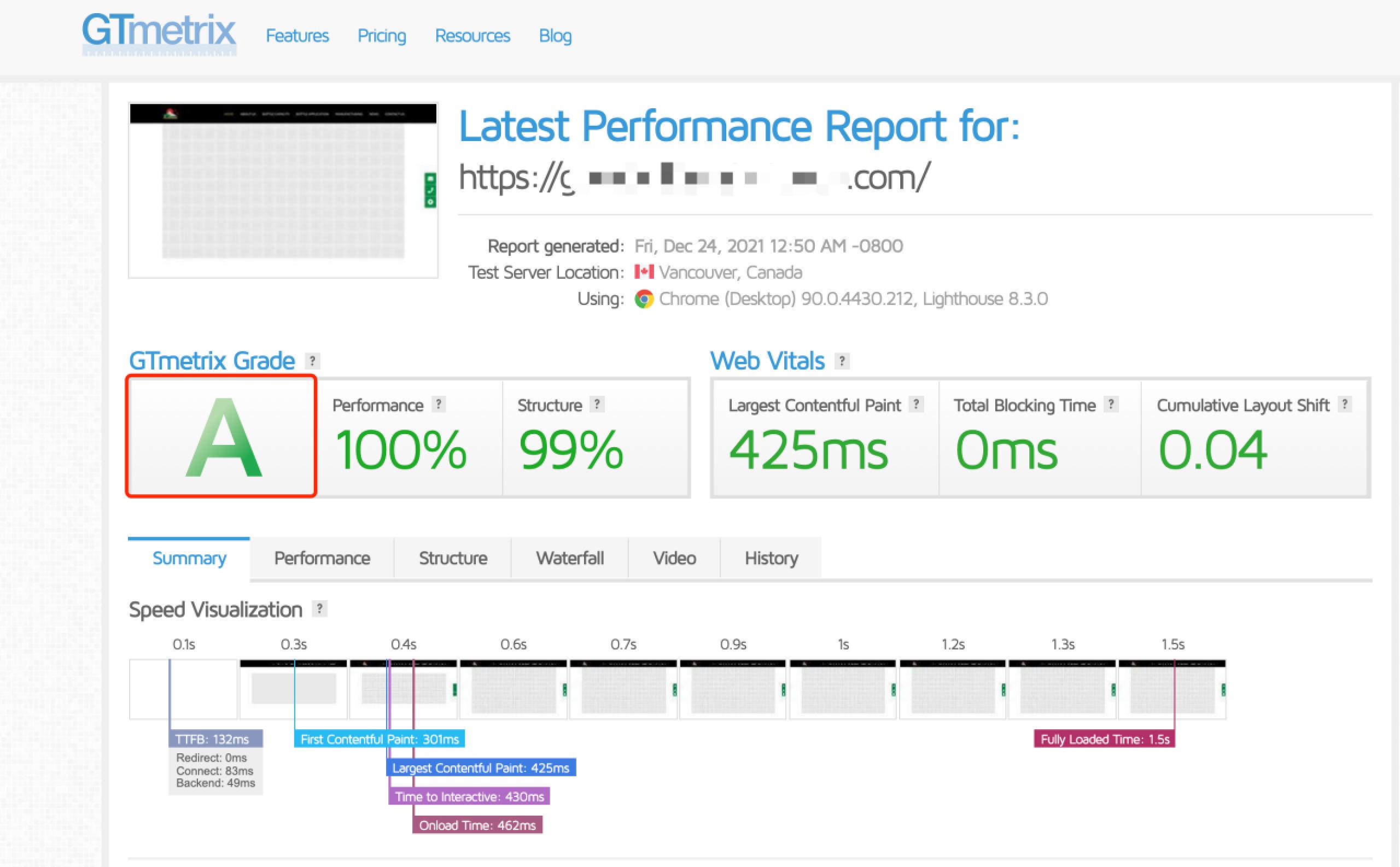Open the Waterfall tab
This screenshot has width=1400, height=867.
[x=570, y=558]
